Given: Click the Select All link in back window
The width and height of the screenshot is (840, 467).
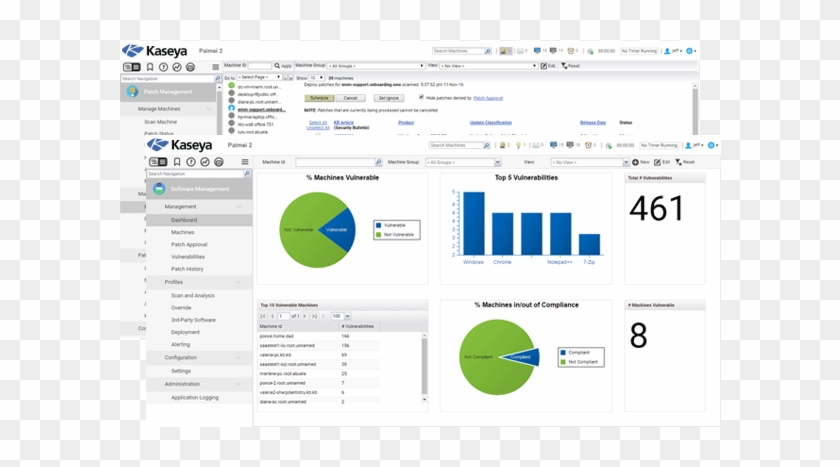Looking at the screenshot, I should tap(318, 123).
